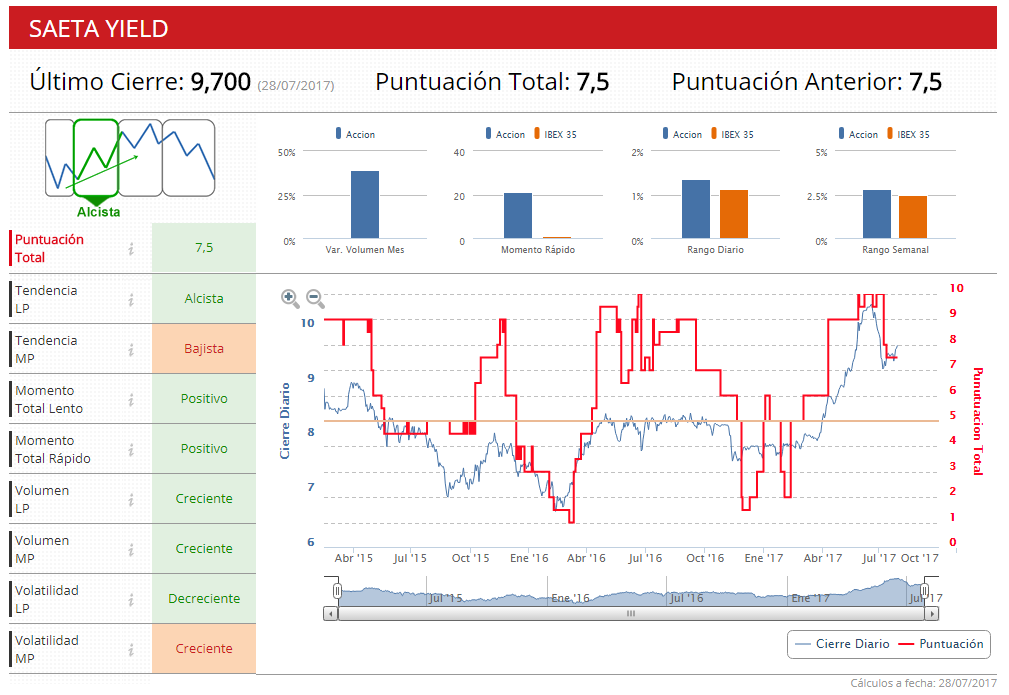Click the Var. Volumen Mes blue bar
This screenshot has width=1009, height=695.
pos(365,205)
